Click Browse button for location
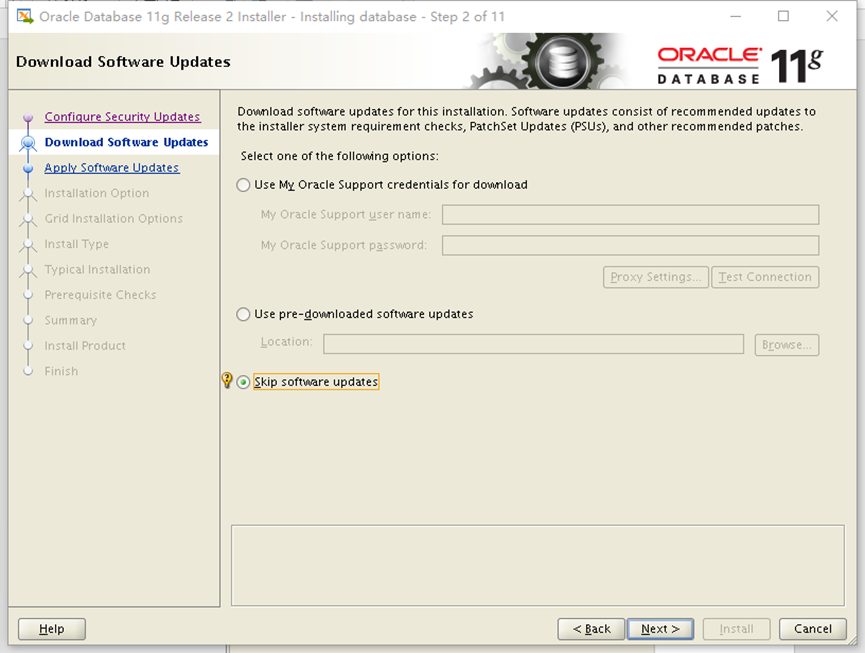 [787, 345]
